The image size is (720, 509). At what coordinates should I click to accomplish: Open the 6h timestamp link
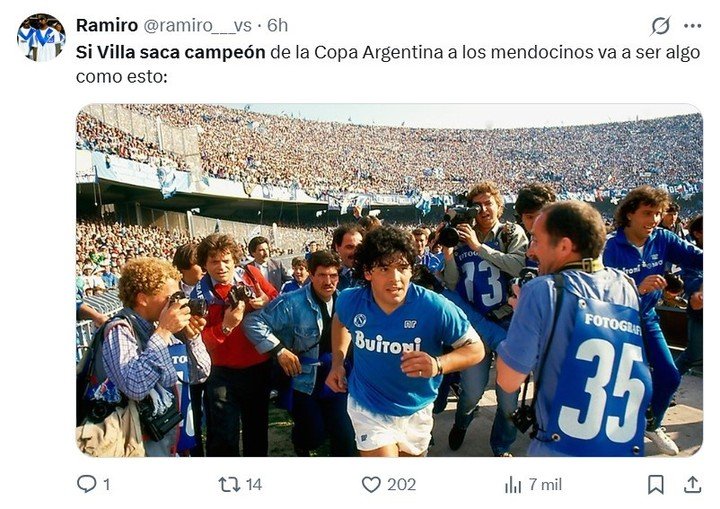click(277, 25)
